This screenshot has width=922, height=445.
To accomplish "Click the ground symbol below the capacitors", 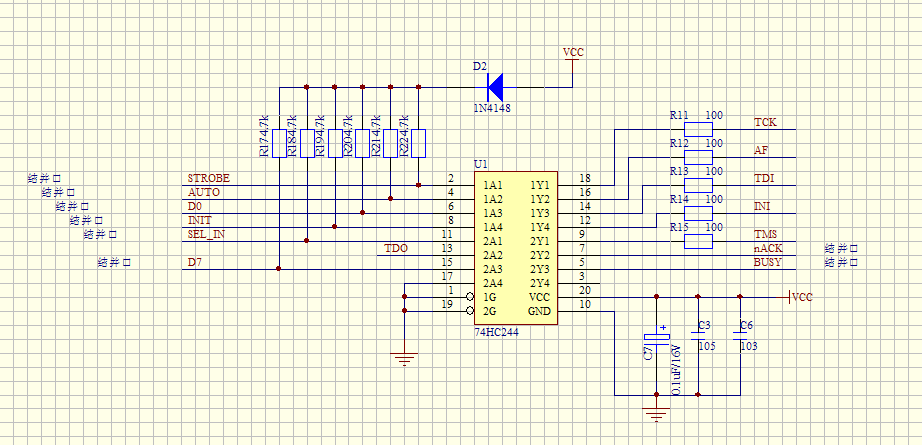I will [x=656, y=414].
